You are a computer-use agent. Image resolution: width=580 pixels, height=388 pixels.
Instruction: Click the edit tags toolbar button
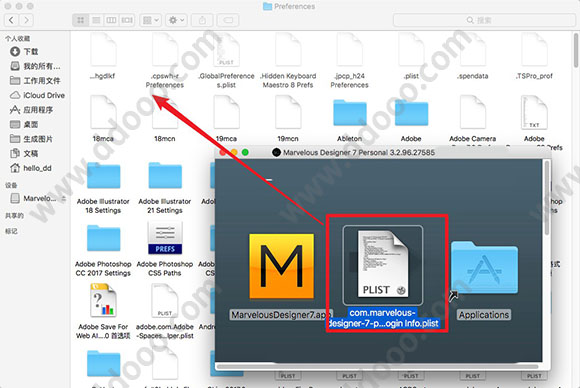[x=228, y=20]
